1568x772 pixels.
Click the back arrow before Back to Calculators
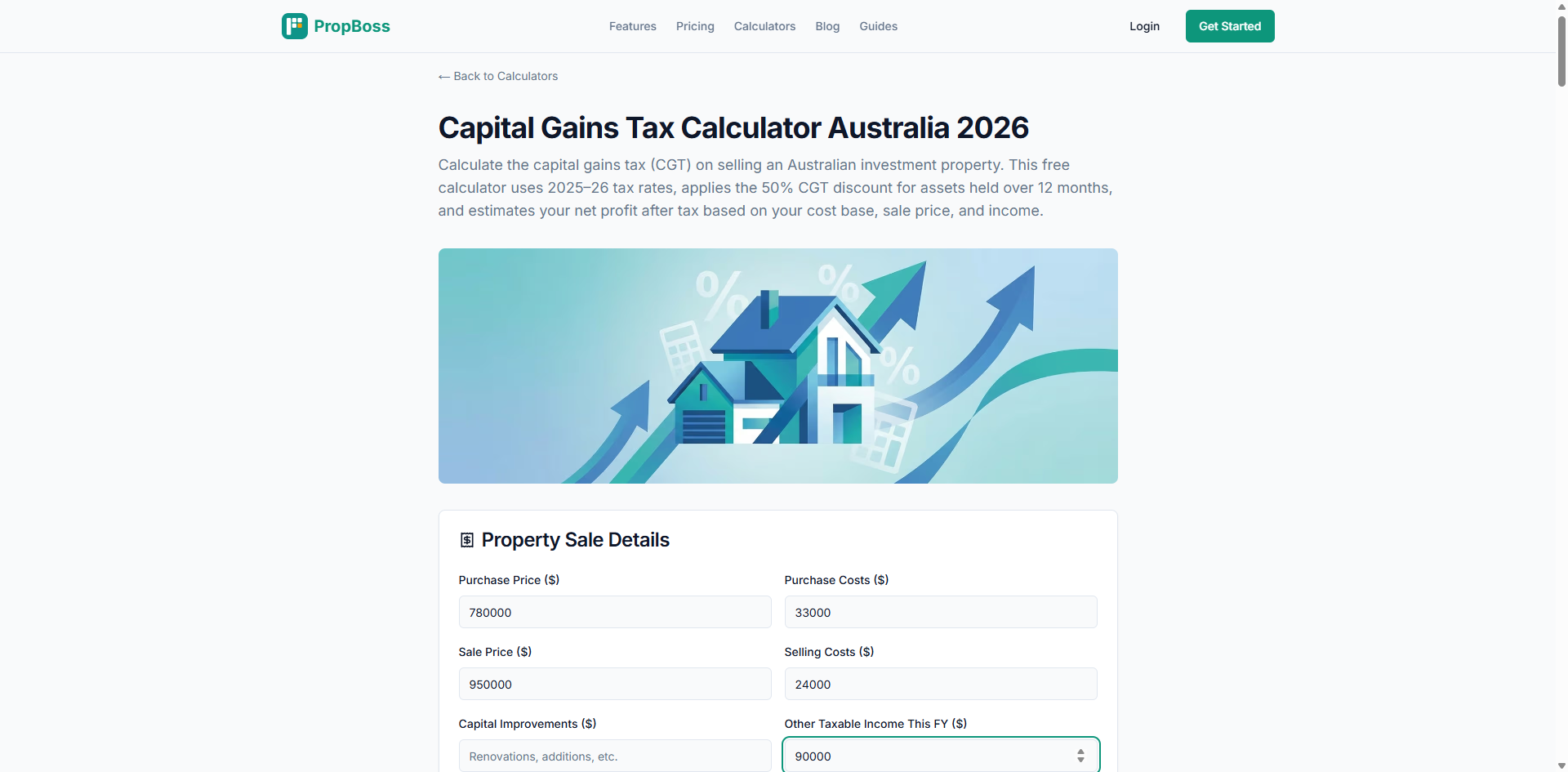point(444,77)
